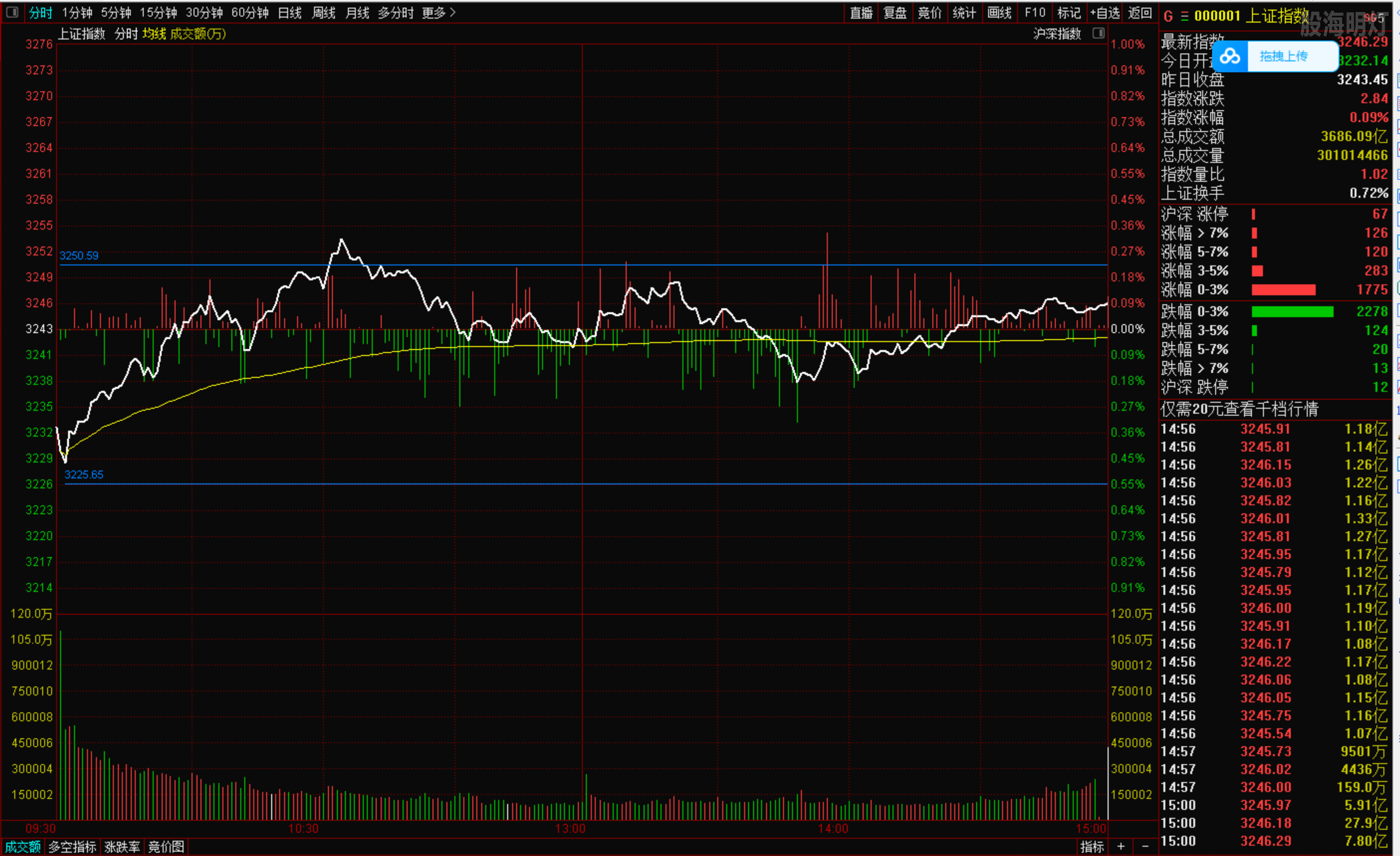The width and height of the screenshot is (1400, 856).
Task: Click the 跌幅 5-7% row
Action: (1275, 349)
